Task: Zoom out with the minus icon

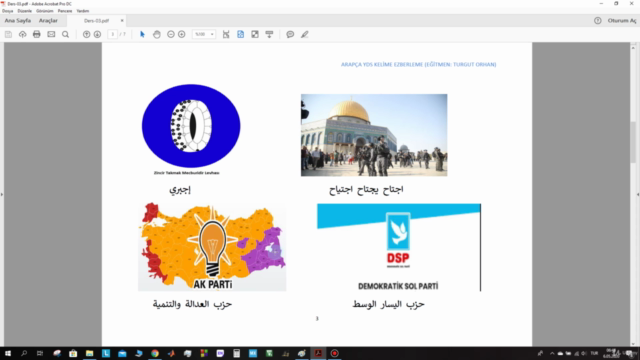Action: 171,34
